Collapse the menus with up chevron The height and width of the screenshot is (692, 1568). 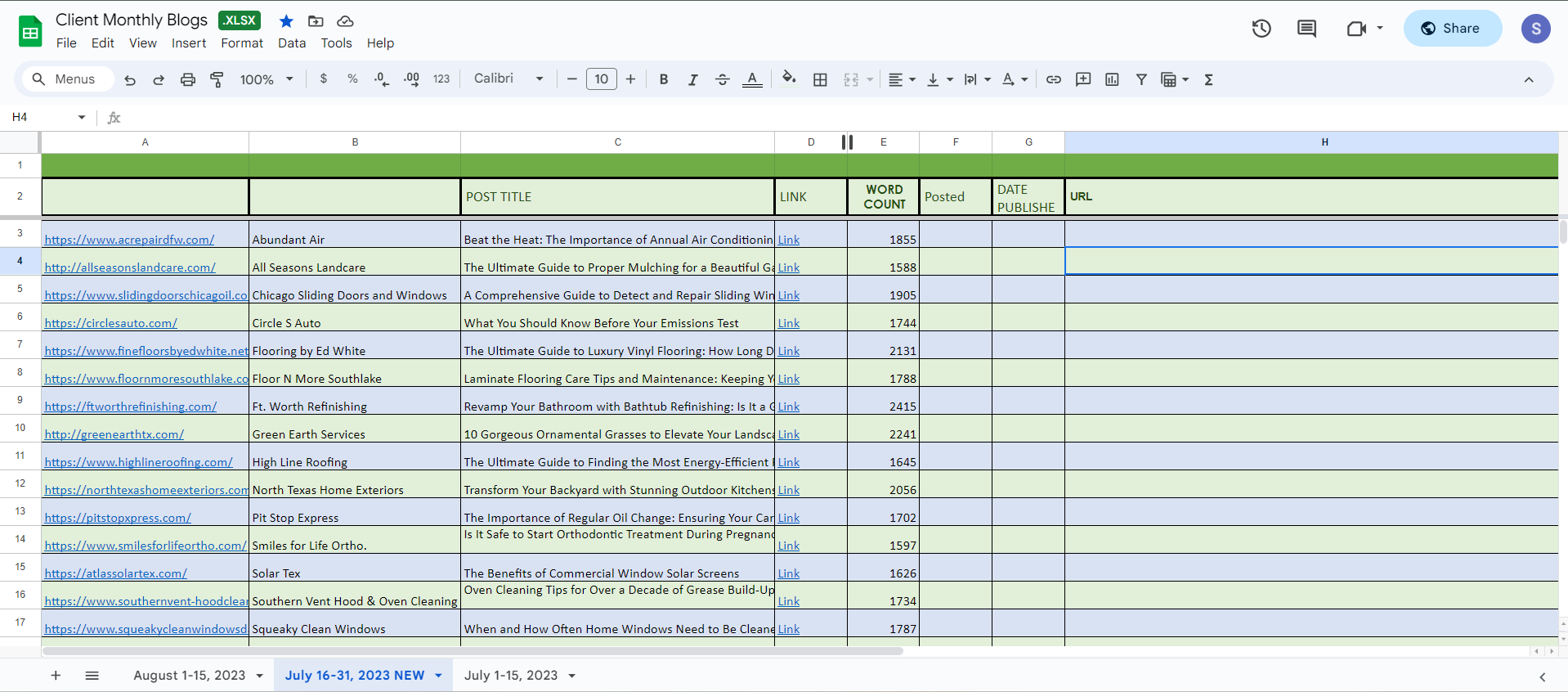[1529, 79]
